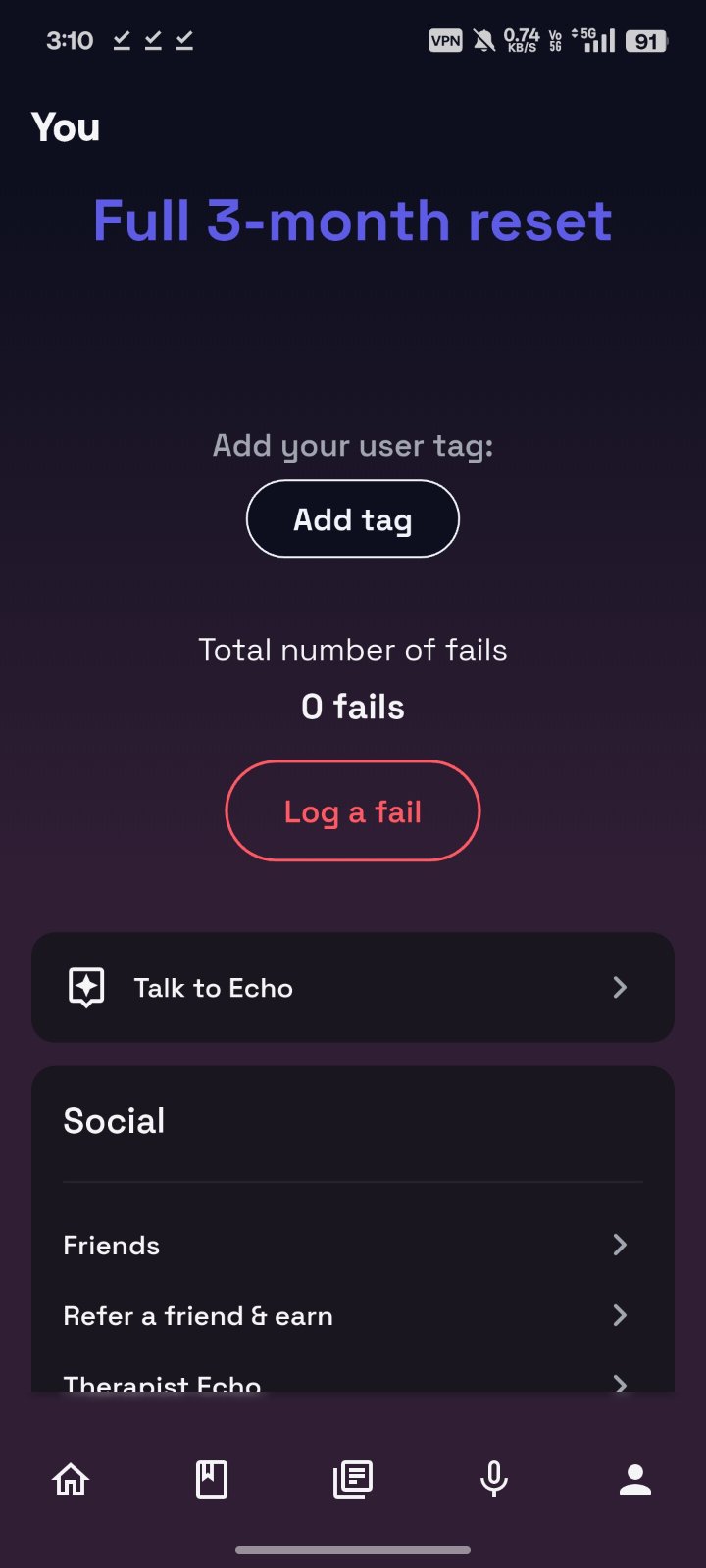Open the bookmark journal tab icon

212,1479
